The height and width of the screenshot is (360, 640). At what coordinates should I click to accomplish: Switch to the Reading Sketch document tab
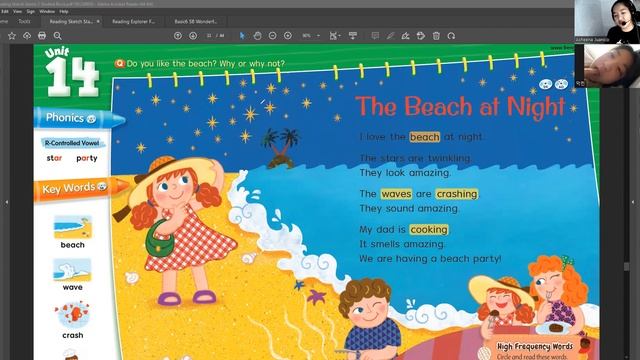point(70,21)
